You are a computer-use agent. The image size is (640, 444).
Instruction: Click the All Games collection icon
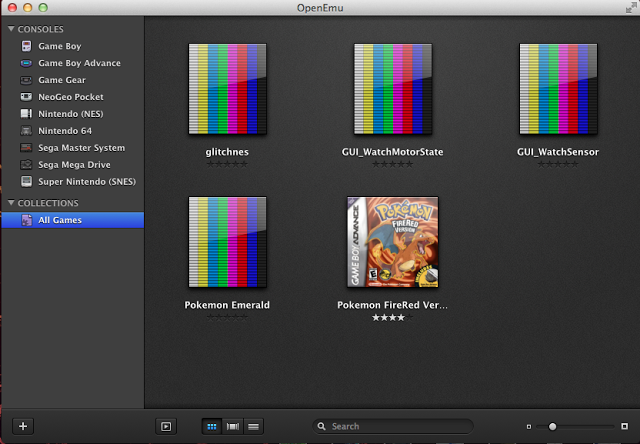point(27,220)
